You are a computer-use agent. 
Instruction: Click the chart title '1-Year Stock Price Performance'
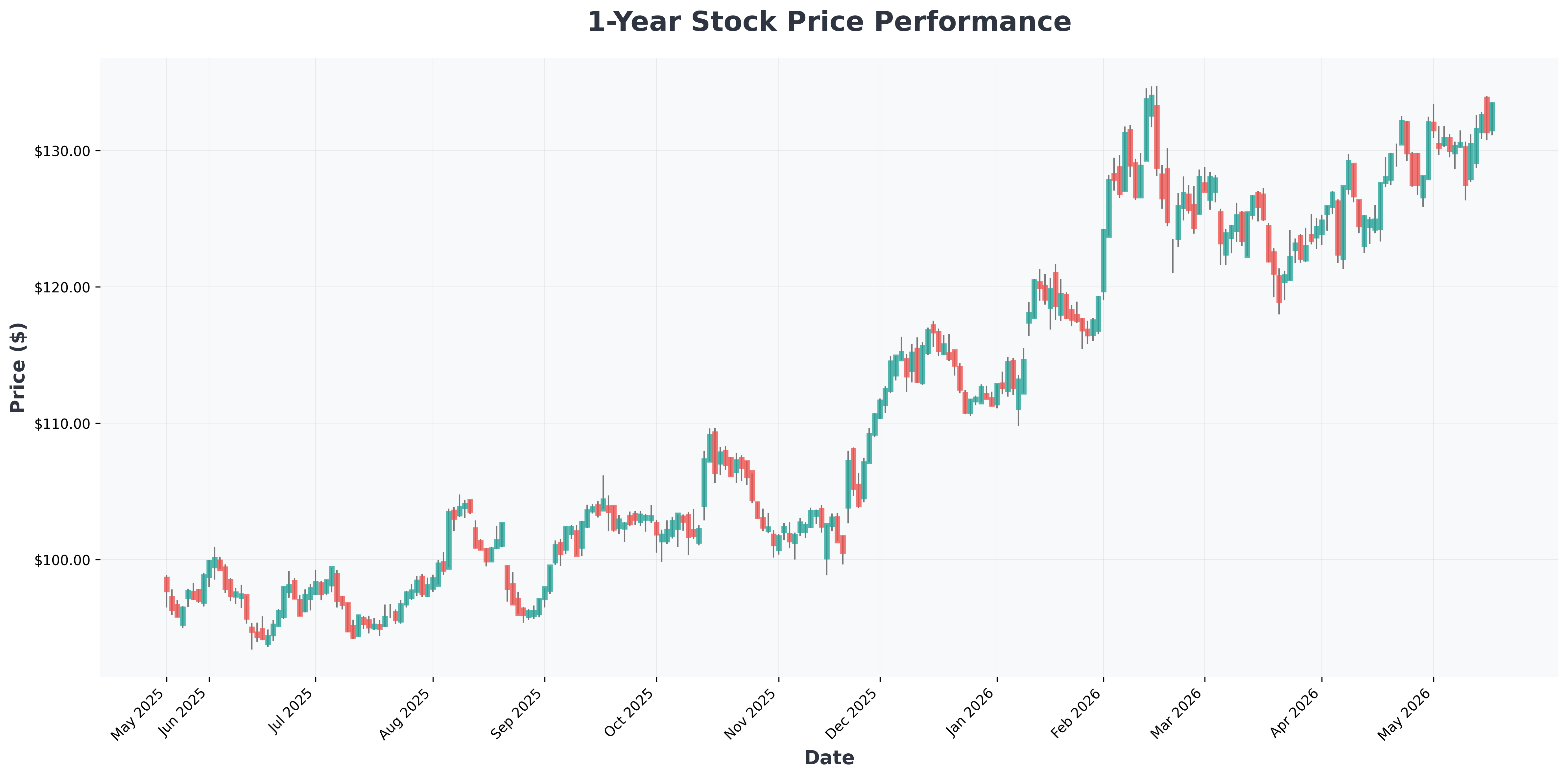[829, 23]
